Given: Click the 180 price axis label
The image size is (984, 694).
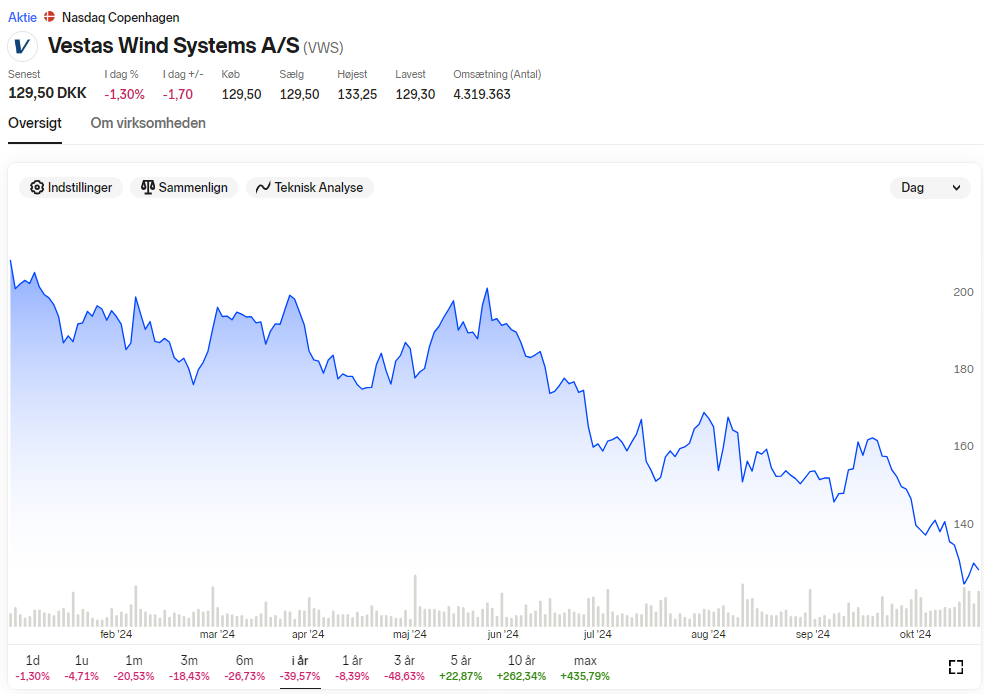Looking at the screenshot, I should click(963, 369).
